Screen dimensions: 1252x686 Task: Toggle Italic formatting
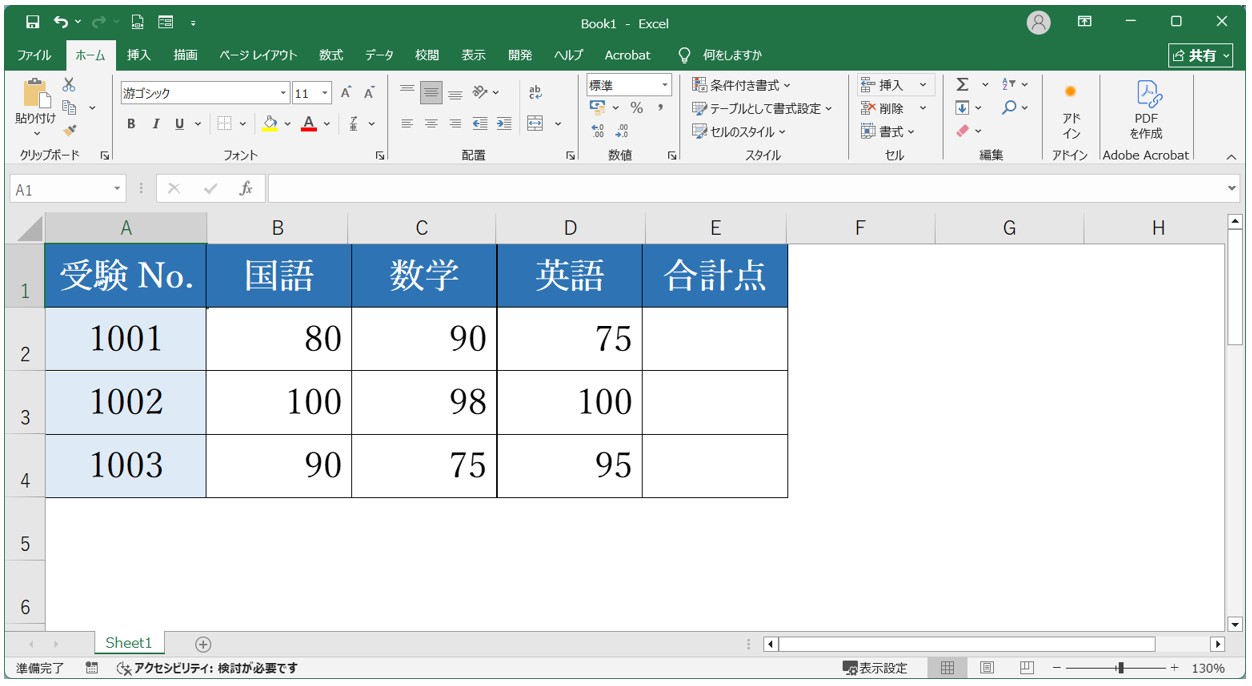point(155,124)
